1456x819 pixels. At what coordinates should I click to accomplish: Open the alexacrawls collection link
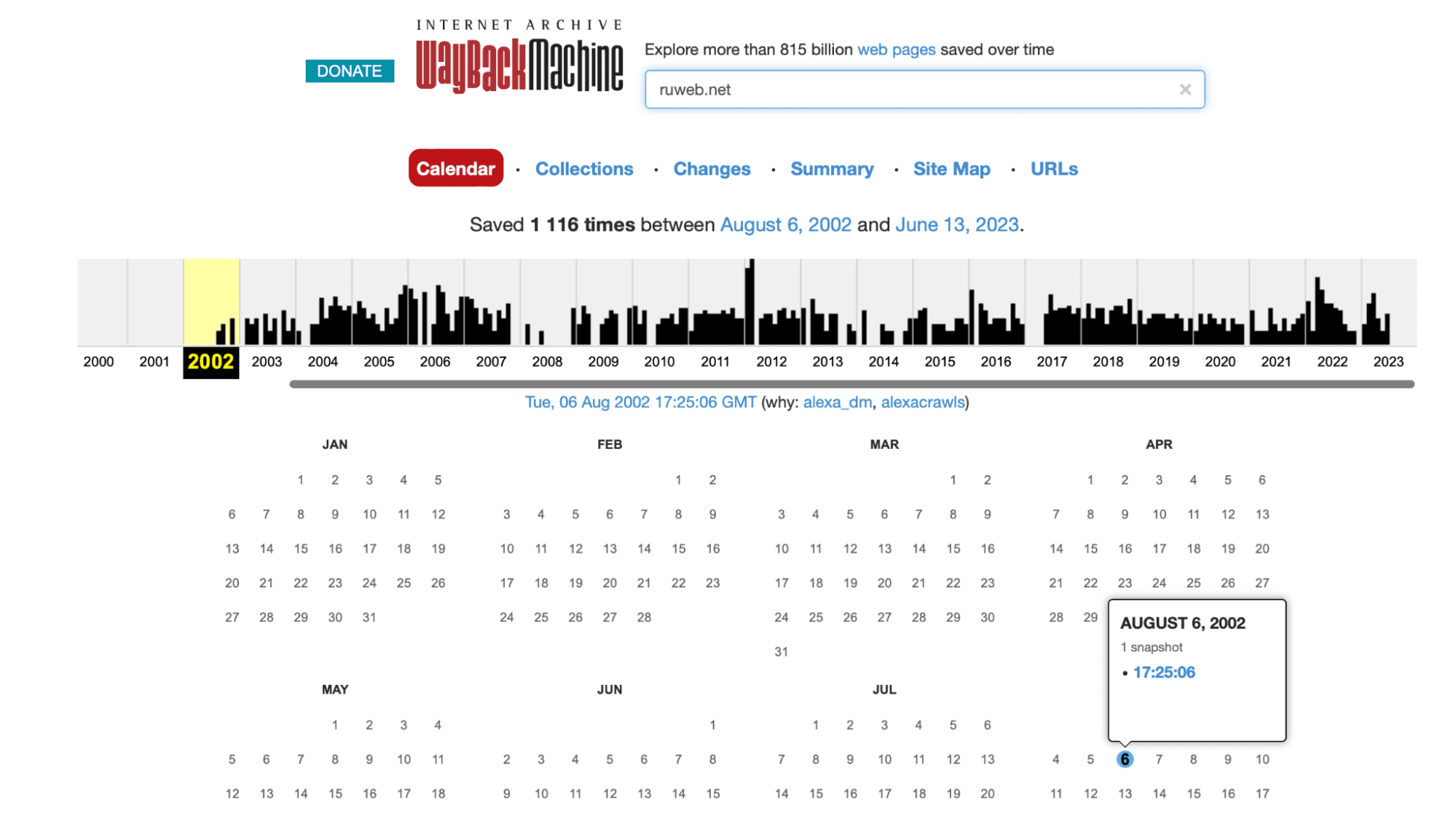pos(923,402)
